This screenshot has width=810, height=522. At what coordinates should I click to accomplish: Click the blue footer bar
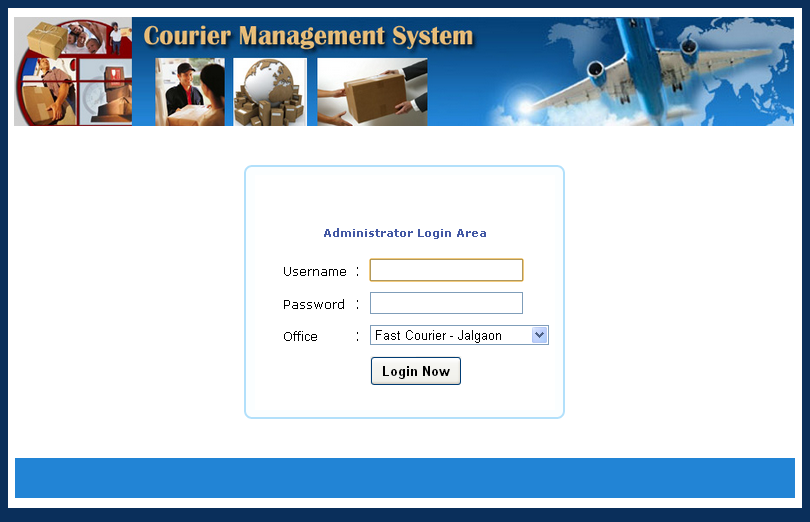405,478
